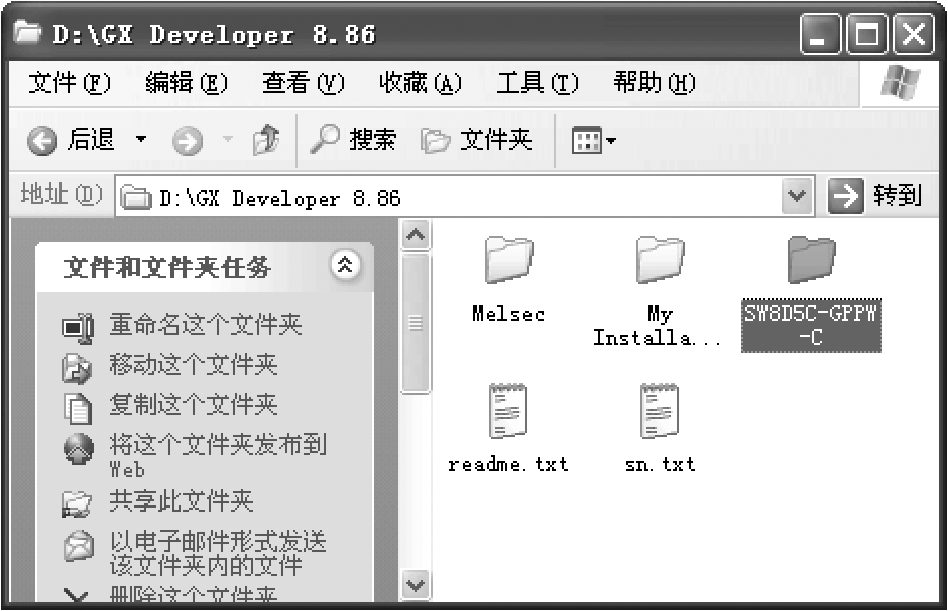Click 以电子邮件形式发送该文件夹内的文件 link
This screenshot has height=611, width=948.
[x=218, y=554]
